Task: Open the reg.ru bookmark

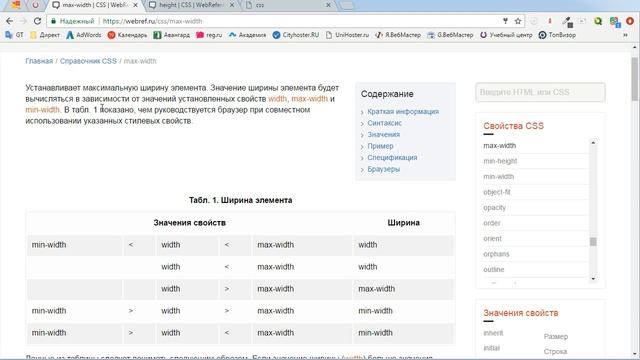Action: (x=209, y=35)
